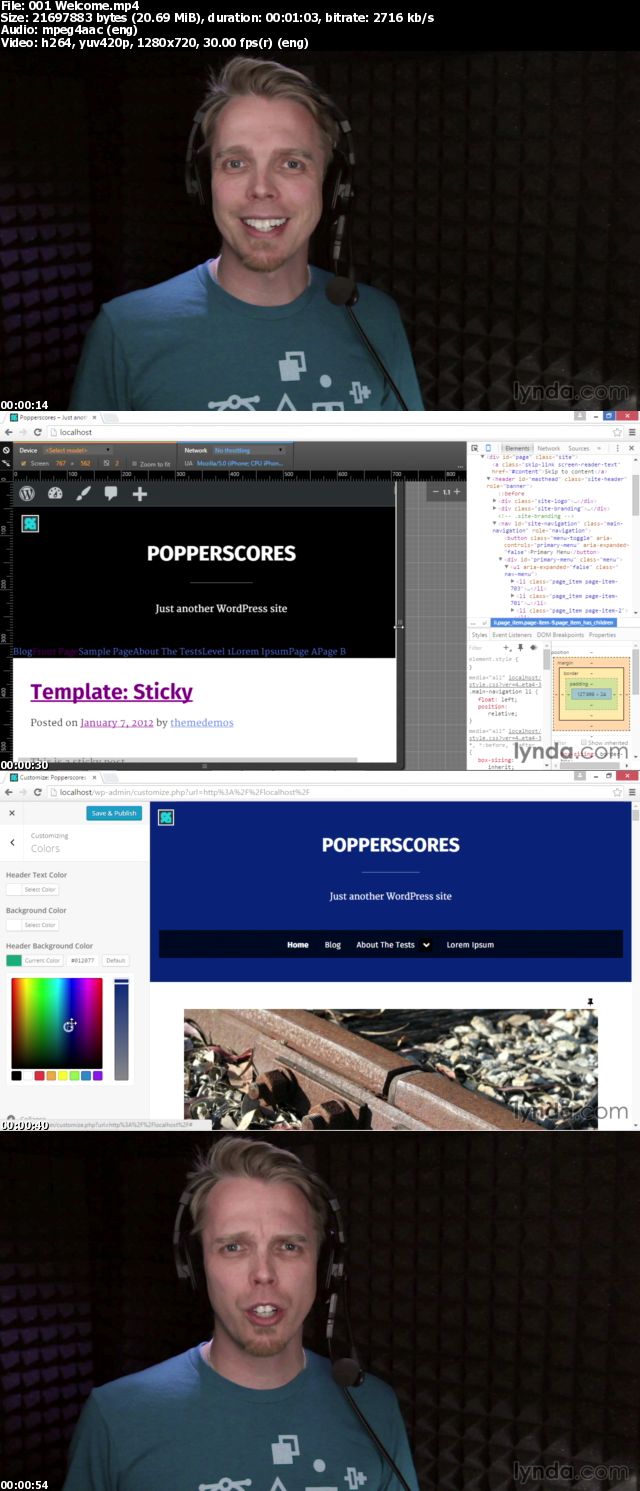The height and width of the screenshot is (1491, 640).
Task: Go back from the Colors section
Action: point(12,842)
